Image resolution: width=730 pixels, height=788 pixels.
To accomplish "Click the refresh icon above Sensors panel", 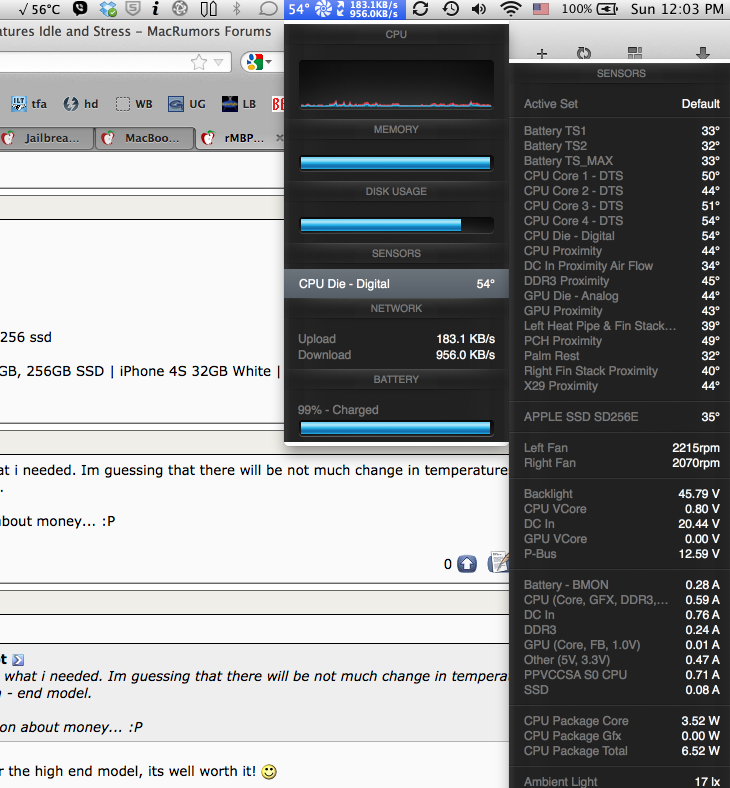I will (584, 53).
